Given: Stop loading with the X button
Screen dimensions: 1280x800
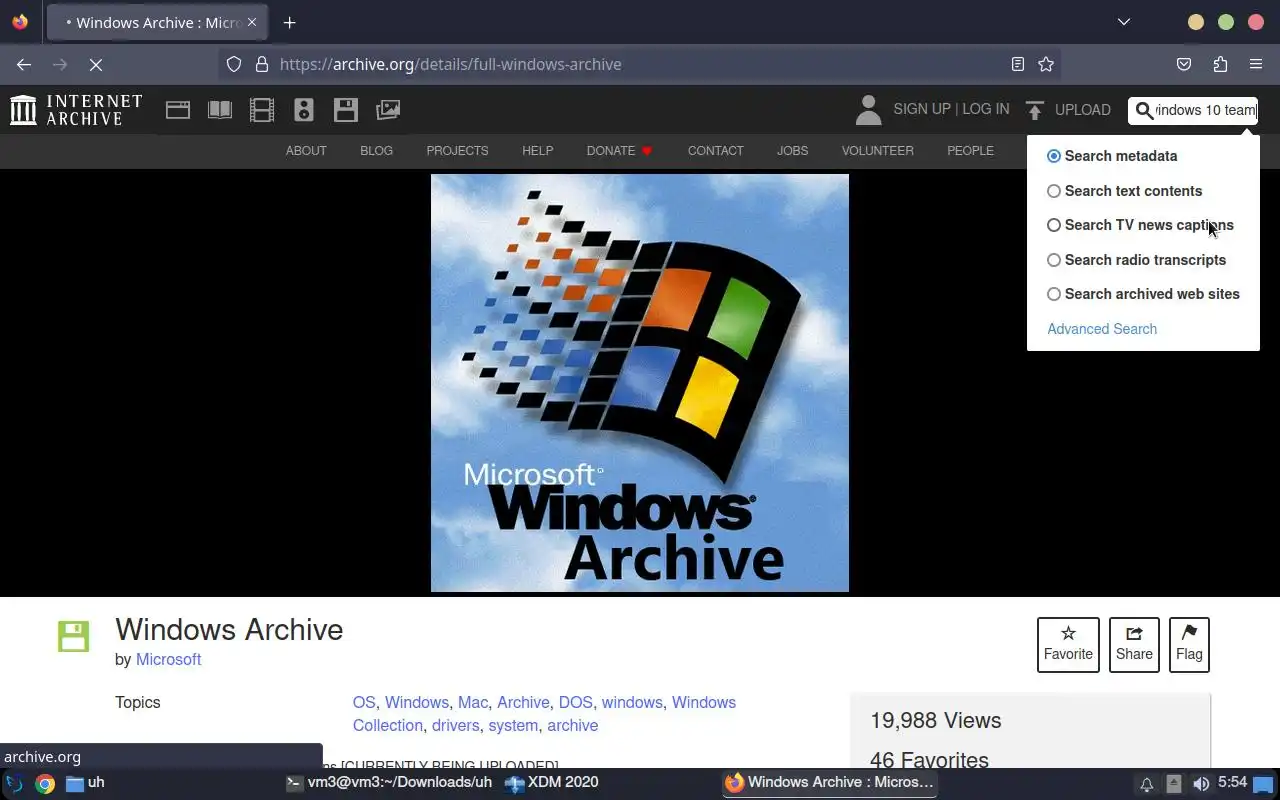Looking at the screenshot, I should click(x=96, y=64).
